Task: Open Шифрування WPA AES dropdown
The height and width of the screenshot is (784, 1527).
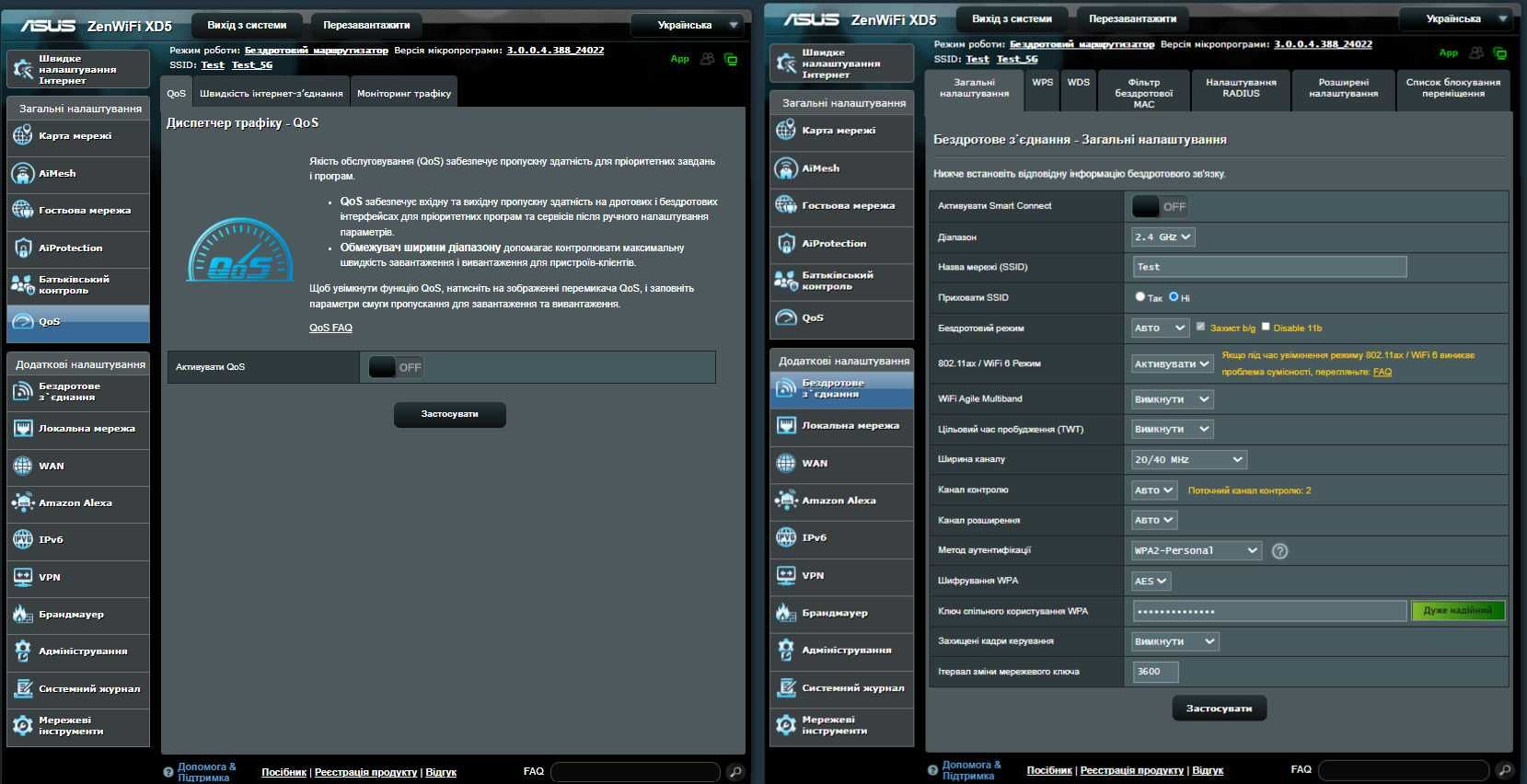Action: [x=1151, y=582]
